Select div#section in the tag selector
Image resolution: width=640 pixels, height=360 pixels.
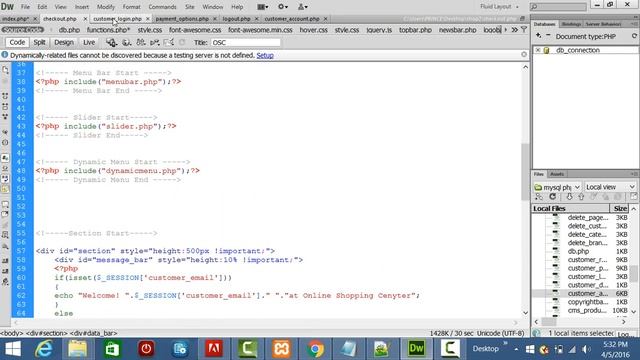pyautogui.click(x=47, y=333)
